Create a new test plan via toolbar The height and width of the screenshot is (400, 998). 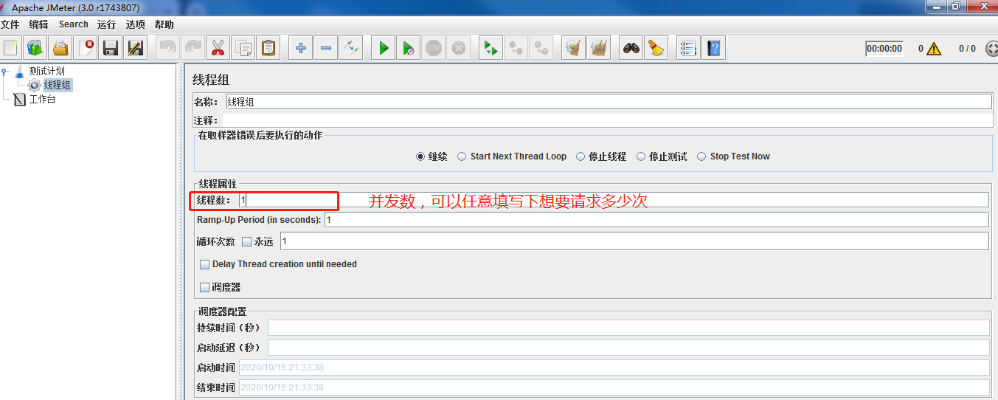click(x=10, y=48)
